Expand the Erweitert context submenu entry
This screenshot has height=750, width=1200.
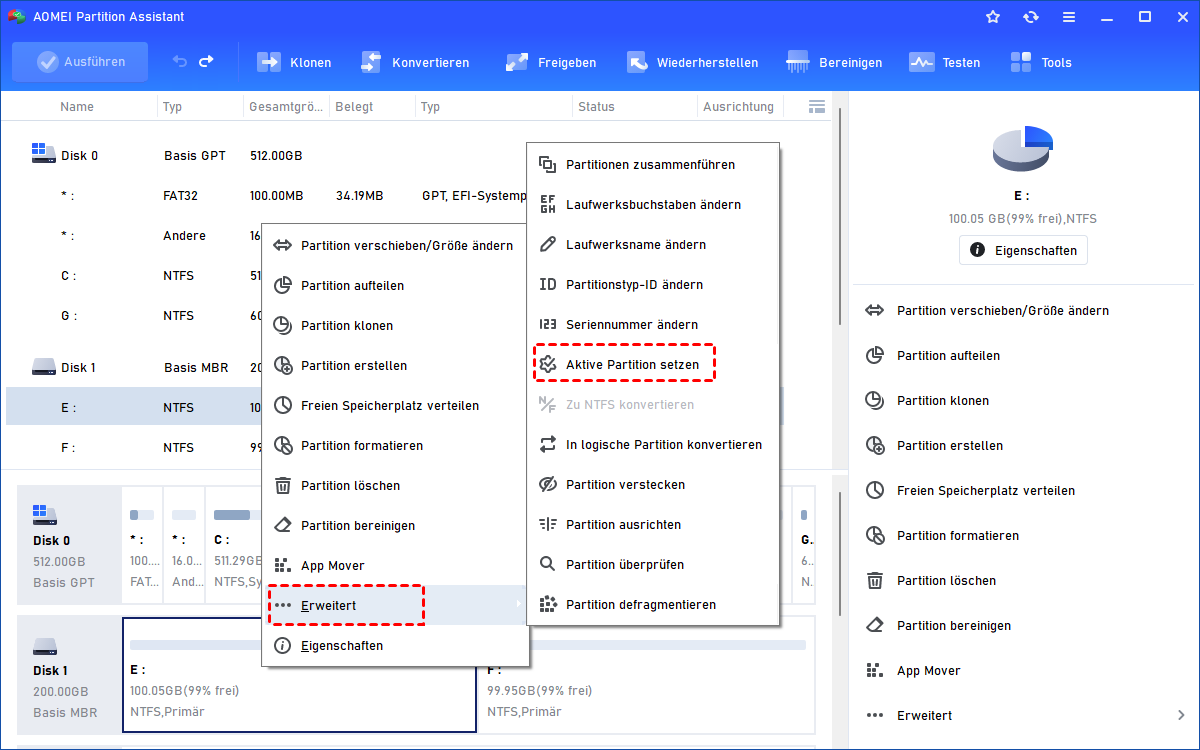[395, 606]
